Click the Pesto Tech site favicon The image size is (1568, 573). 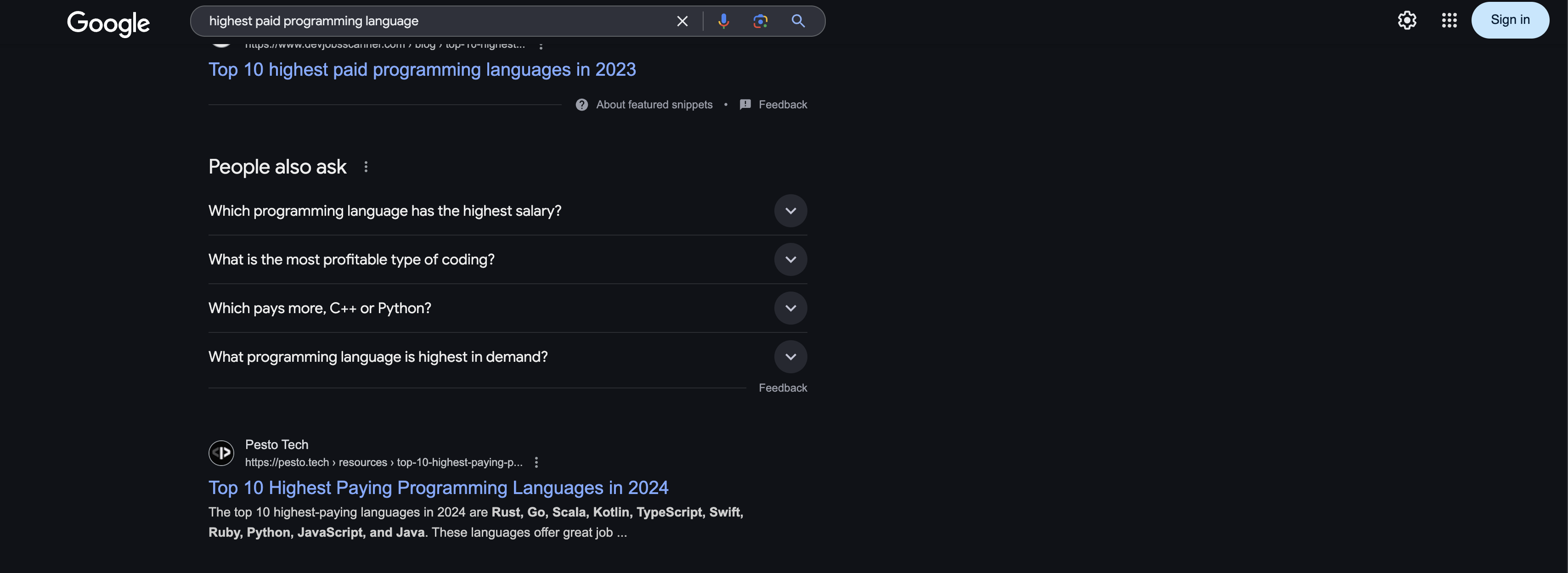click(x=221, y=453)
